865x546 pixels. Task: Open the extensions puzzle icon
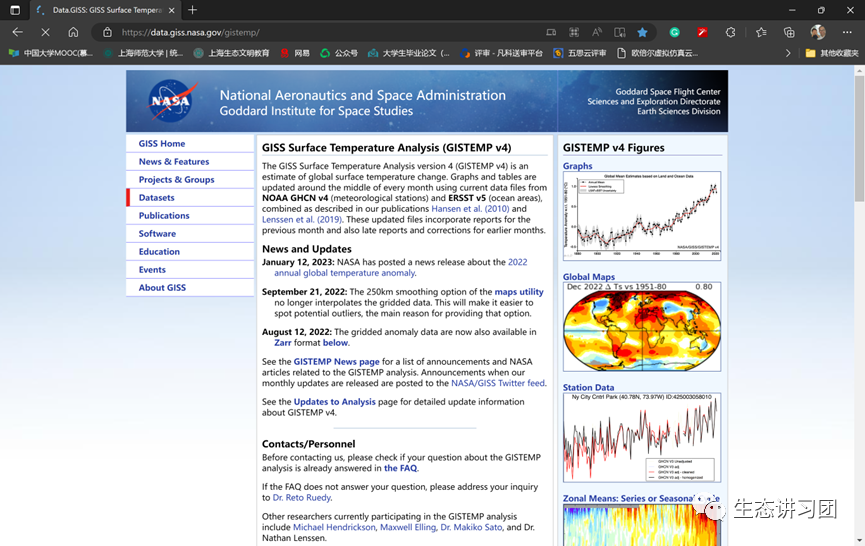point(730,33)
